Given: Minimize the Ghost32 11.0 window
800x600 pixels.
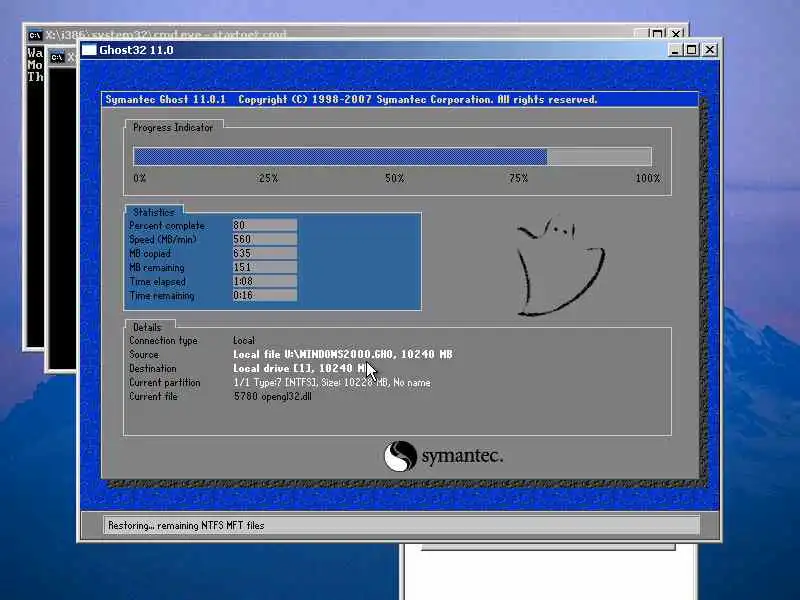Looking at the screenshot, I should 675,50.
